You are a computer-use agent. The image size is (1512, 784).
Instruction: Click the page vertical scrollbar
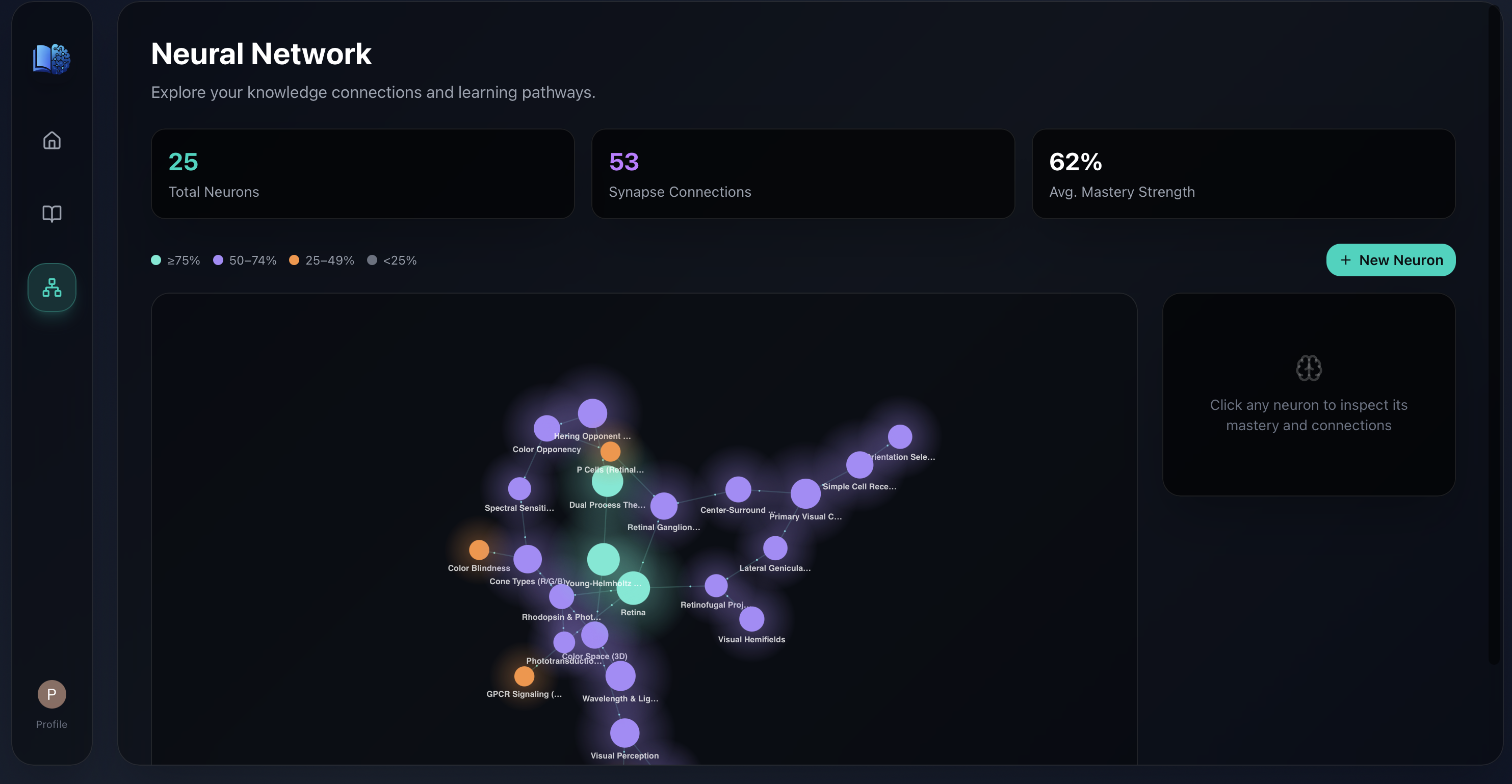1494,334
